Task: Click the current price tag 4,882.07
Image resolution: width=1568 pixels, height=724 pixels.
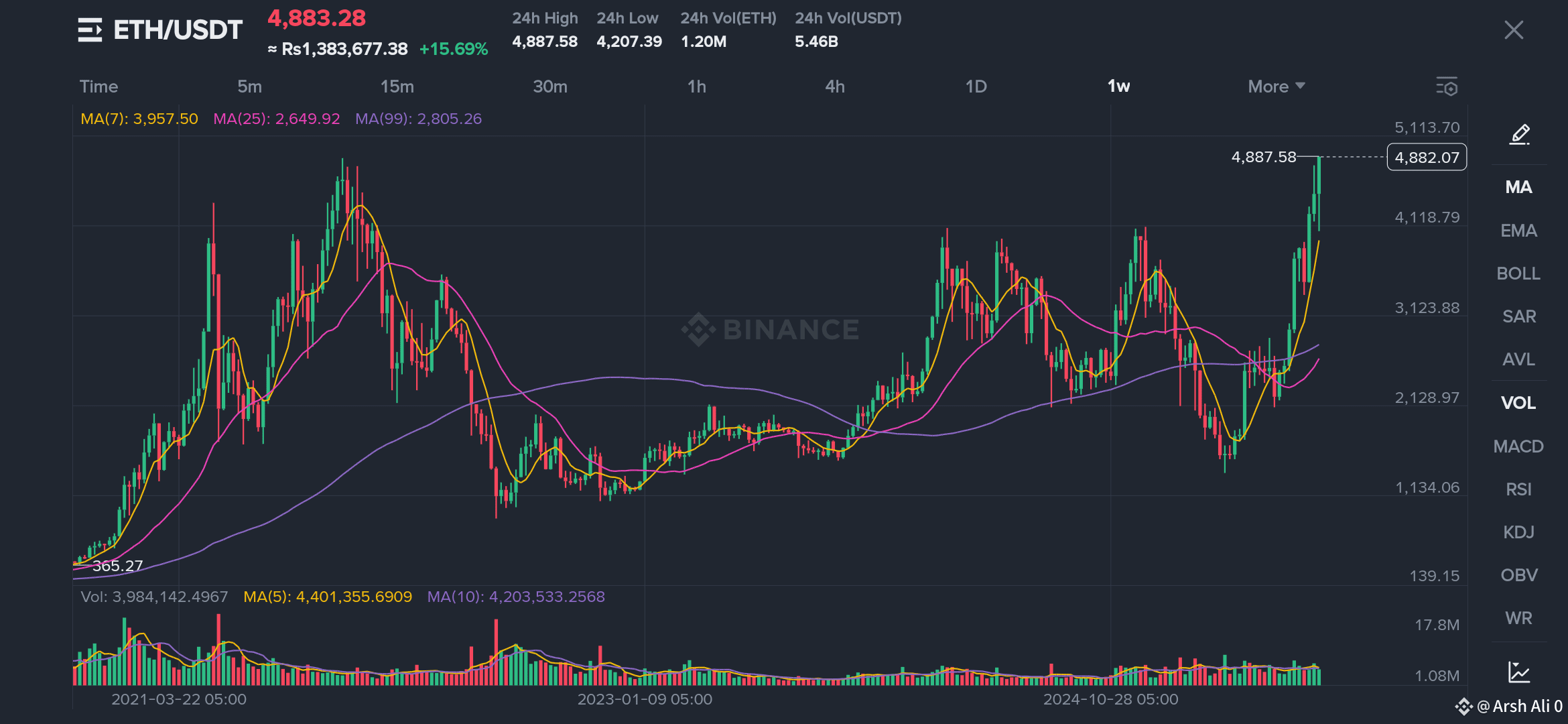Action: click(1427, 158)
